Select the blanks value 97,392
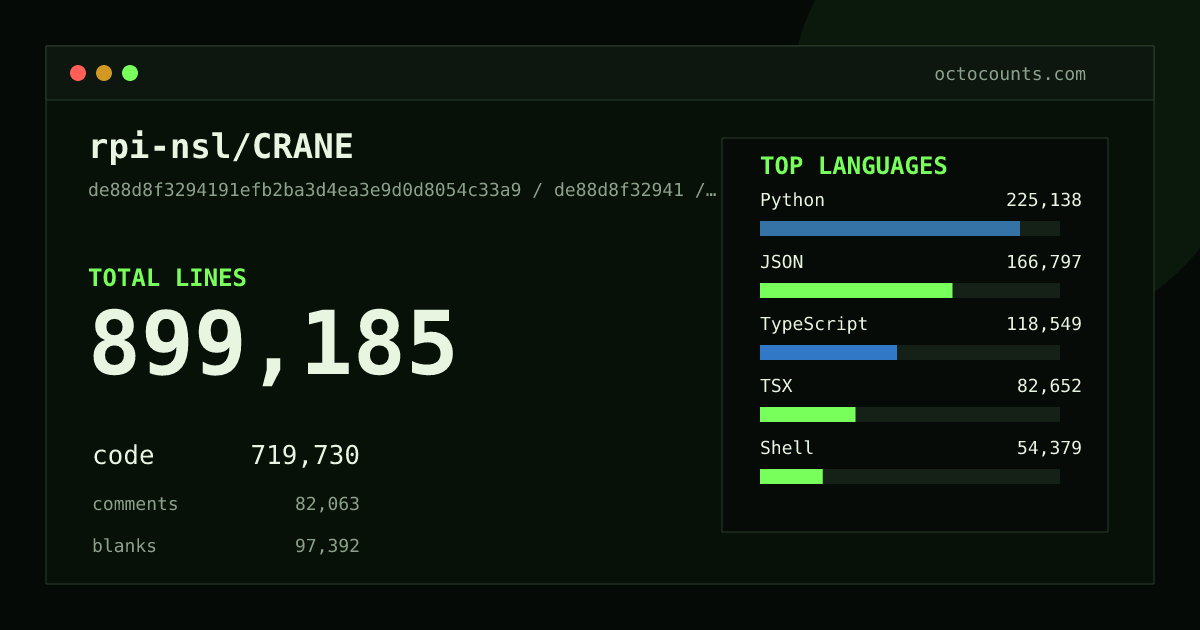 (327, 546)
